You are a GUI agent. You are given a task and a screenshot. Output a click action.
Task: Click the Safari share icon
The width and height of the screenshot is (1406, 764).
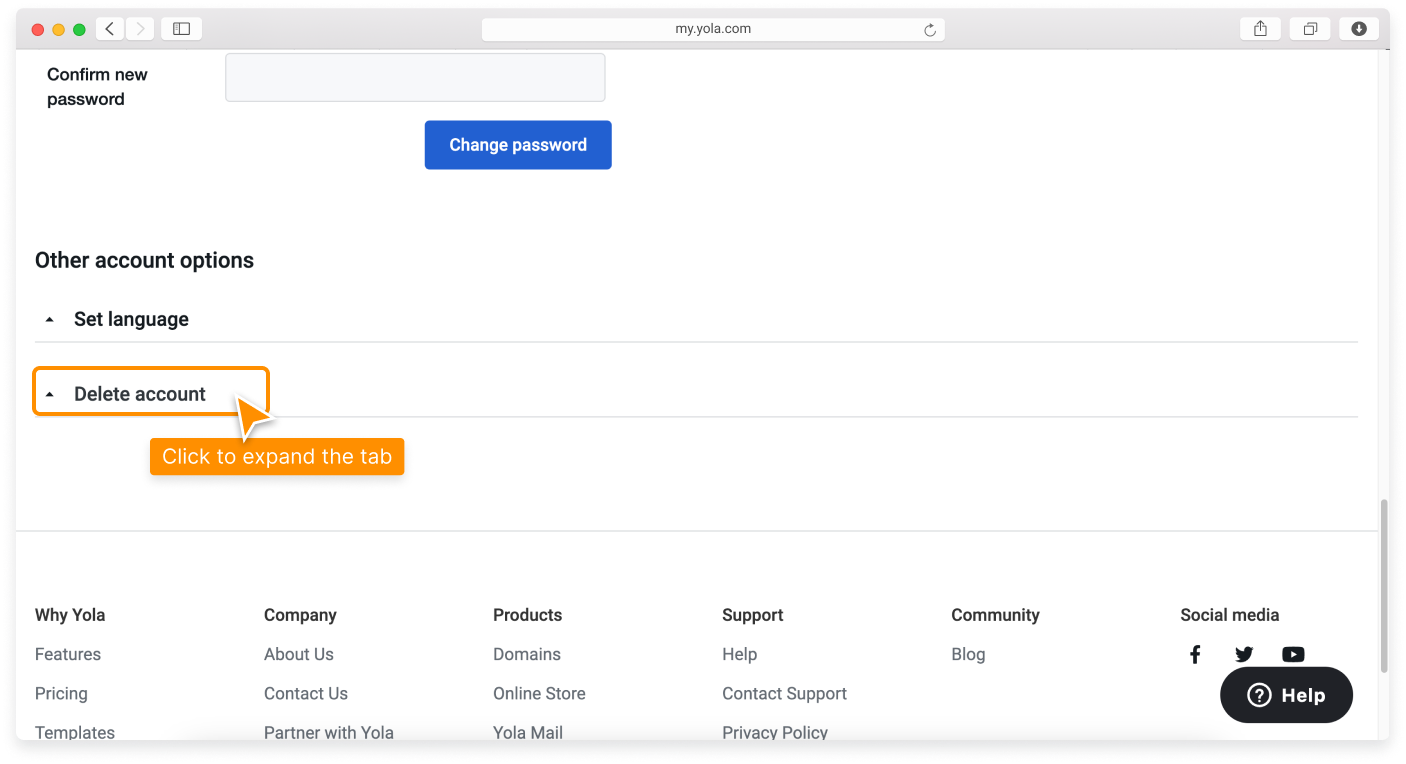click(1260, 29)
